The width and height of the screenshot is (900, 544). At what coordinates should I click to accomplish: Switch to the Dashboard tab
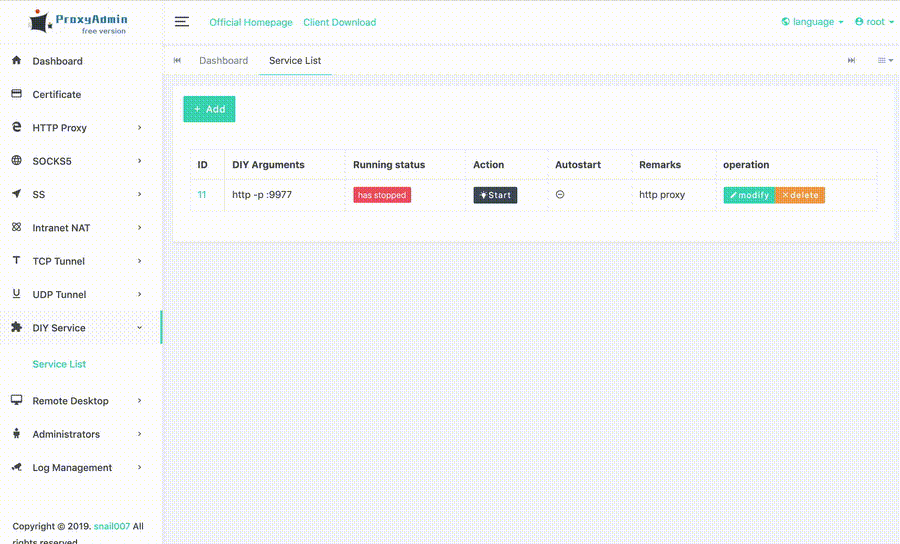[223, 60]
